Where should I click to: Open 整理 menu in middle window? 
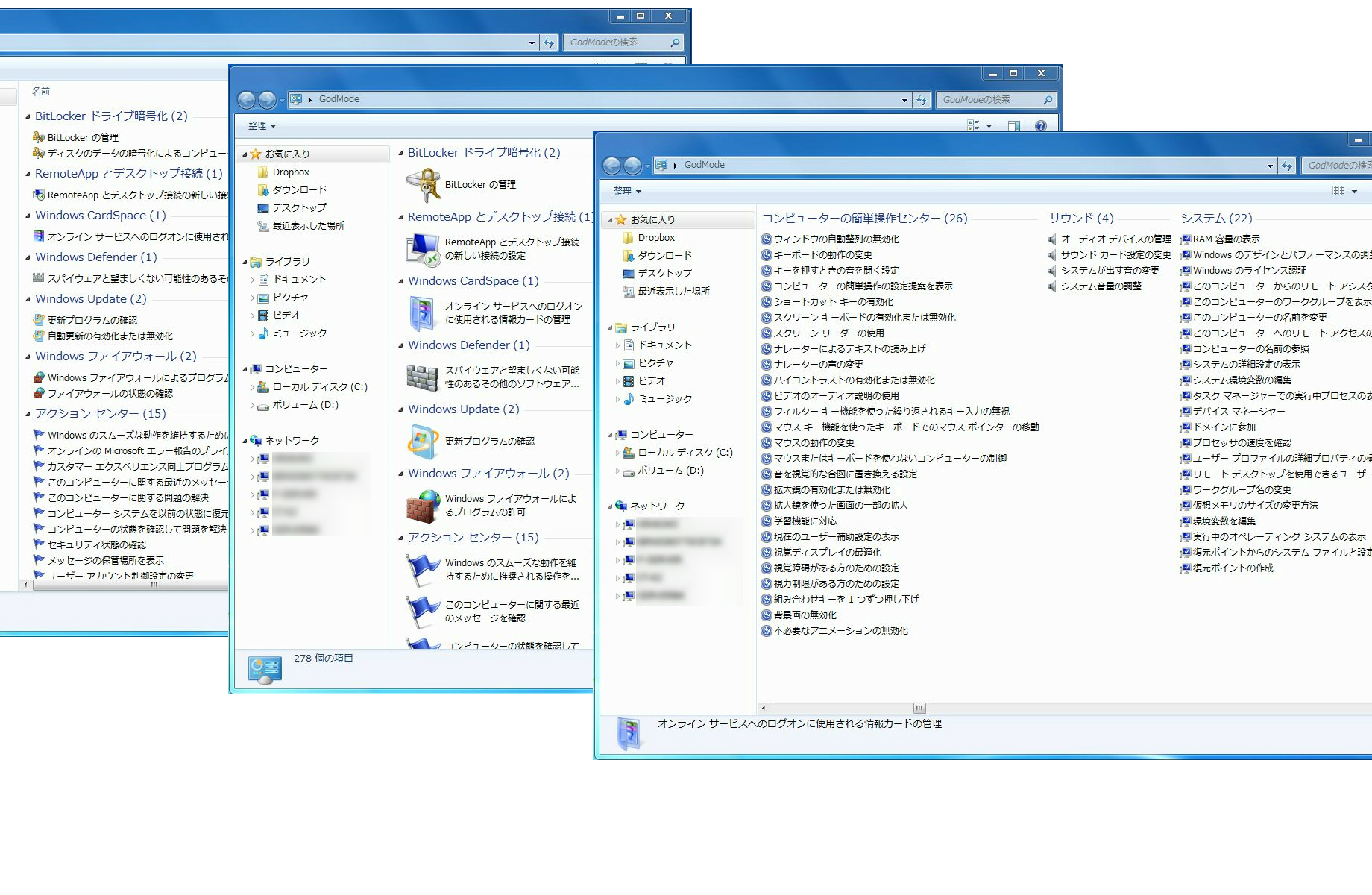pyautogui.click(x=262, y=126)
